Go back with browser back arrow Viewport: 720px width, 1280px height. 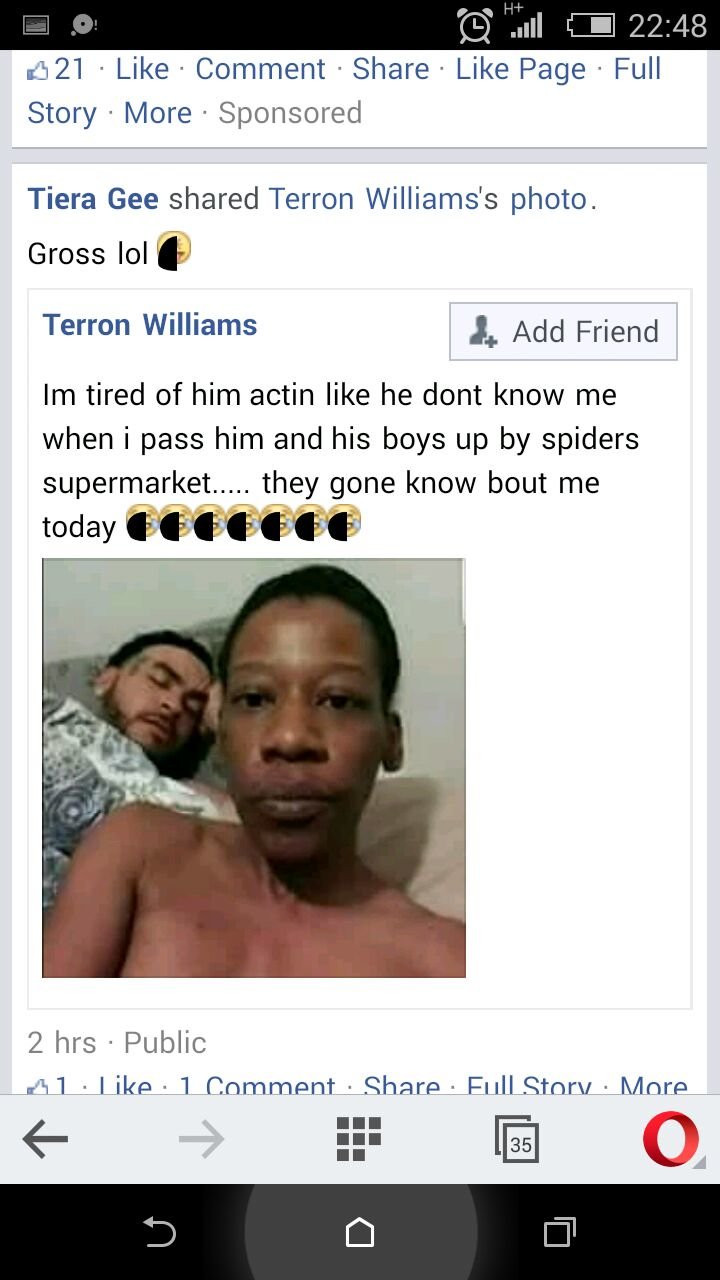tap(45, 1139)
